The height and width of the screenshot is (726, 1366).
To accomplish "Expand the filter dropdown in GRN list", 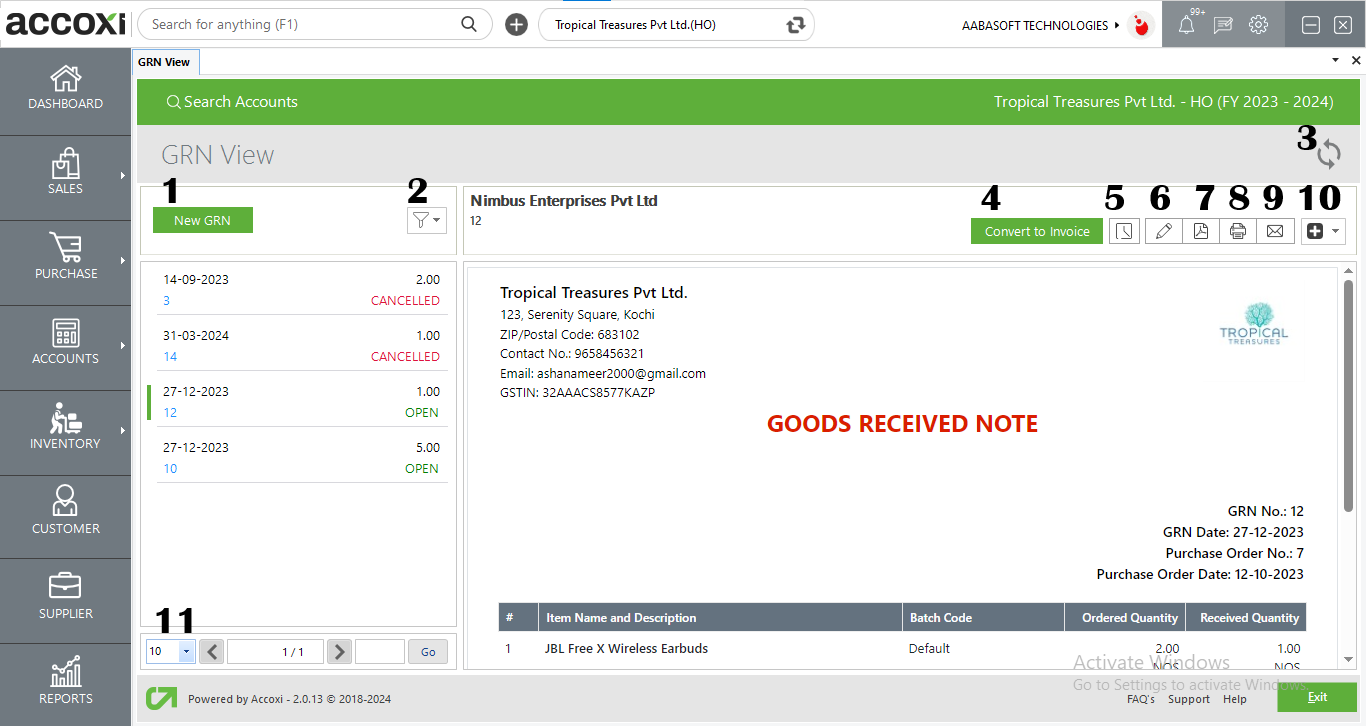I will [426, 220].
